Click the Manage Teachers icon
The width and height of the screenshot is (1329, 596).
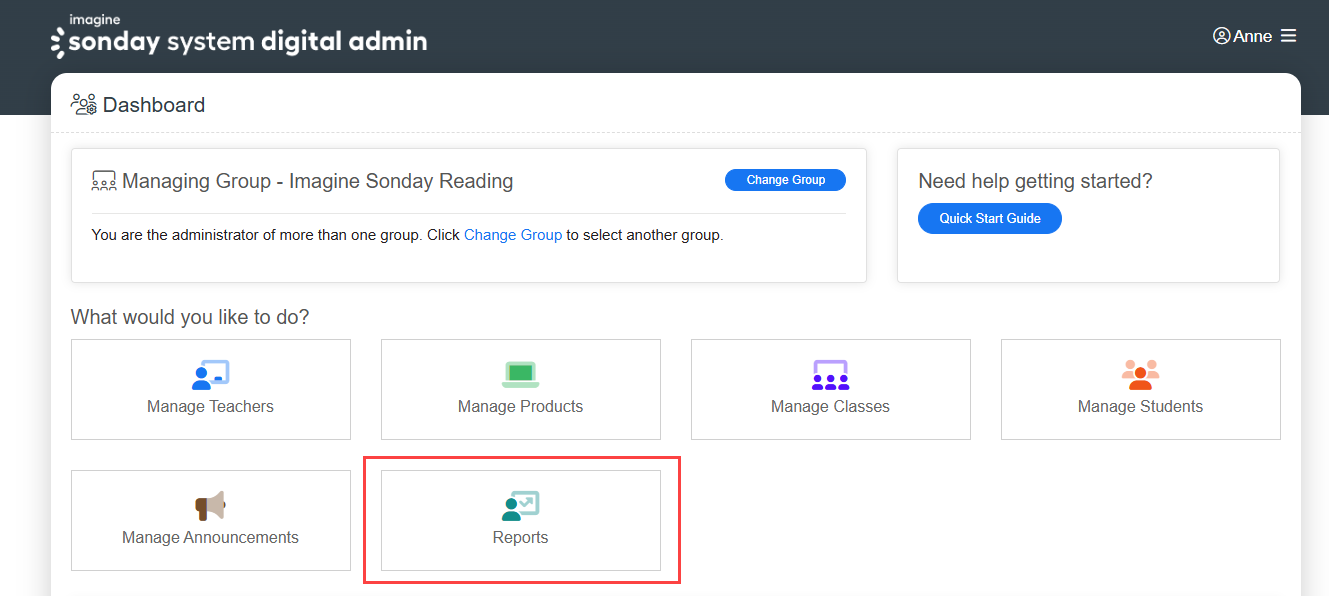pos(210,375)
